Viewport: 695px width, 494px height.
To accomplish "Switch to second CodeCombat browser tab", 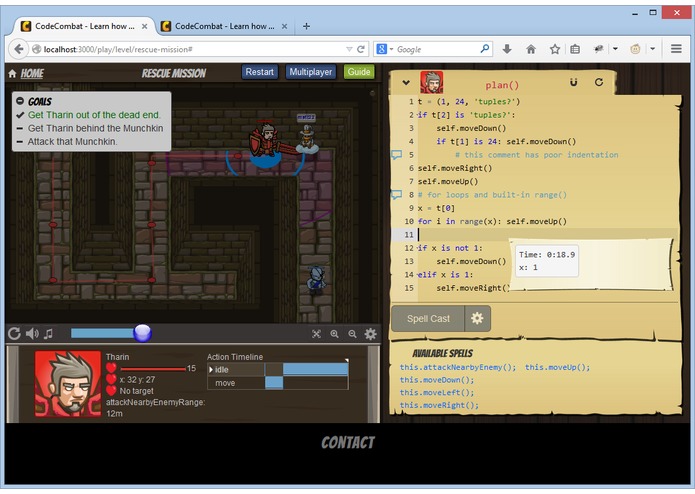I will 224,26.
